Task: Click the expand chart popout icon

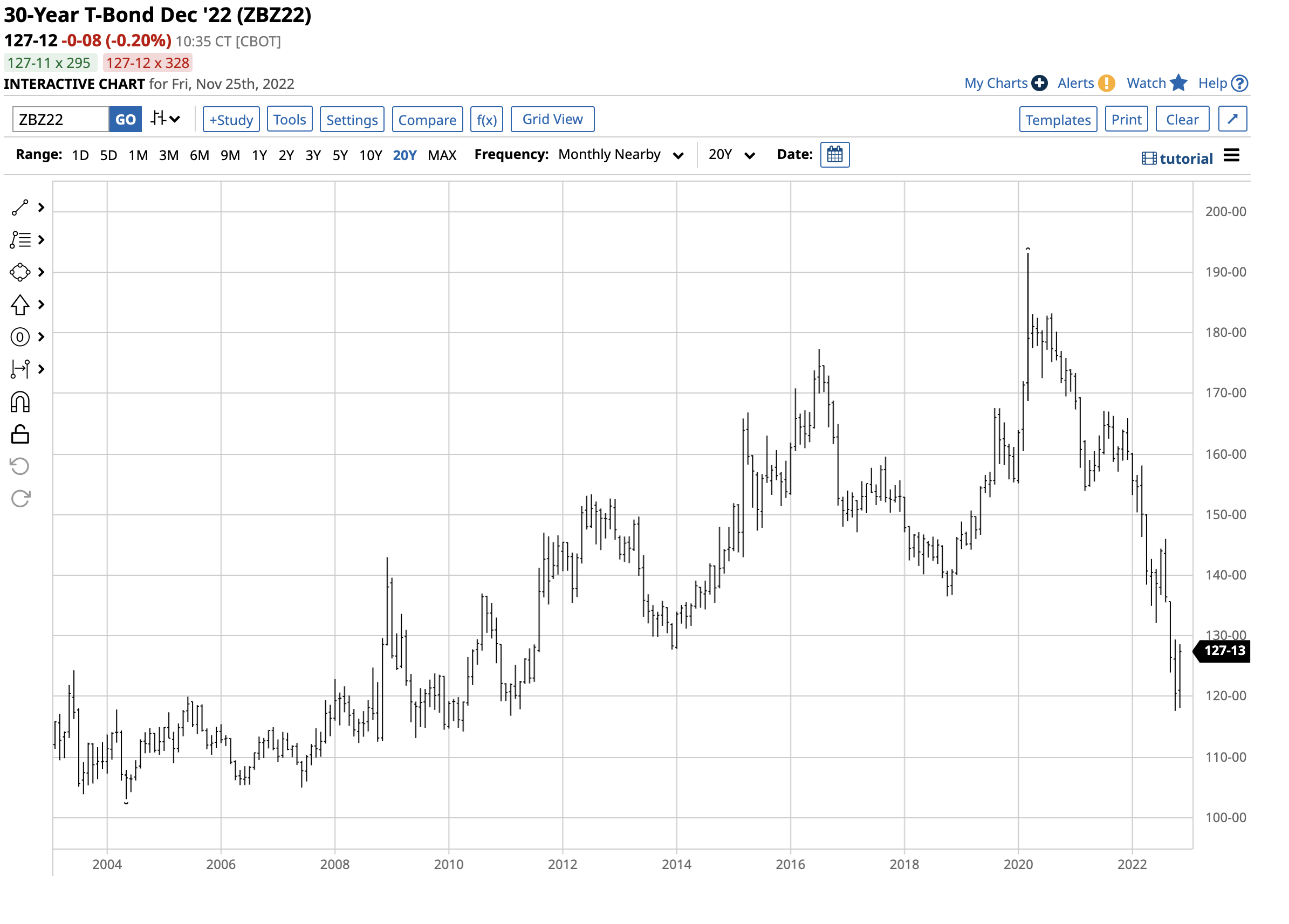Action: (1232, 119)
